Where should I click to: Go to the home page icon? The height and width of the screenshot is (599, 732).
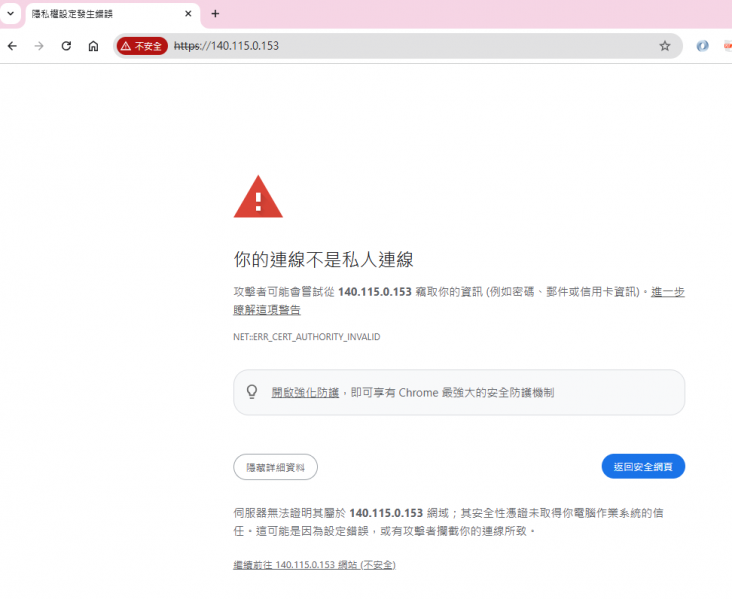(93, 46)
